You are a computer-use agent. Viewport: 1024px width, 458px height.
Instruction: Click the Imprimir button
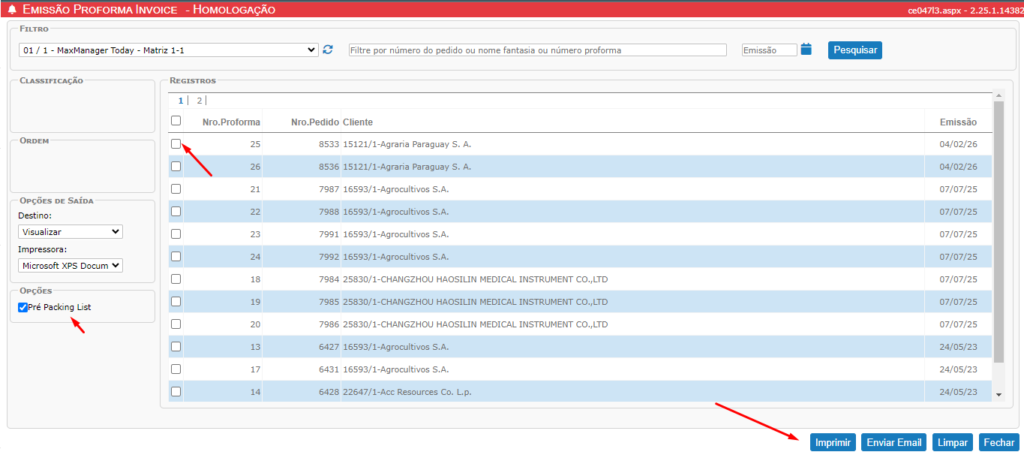(x=832, y=442)
